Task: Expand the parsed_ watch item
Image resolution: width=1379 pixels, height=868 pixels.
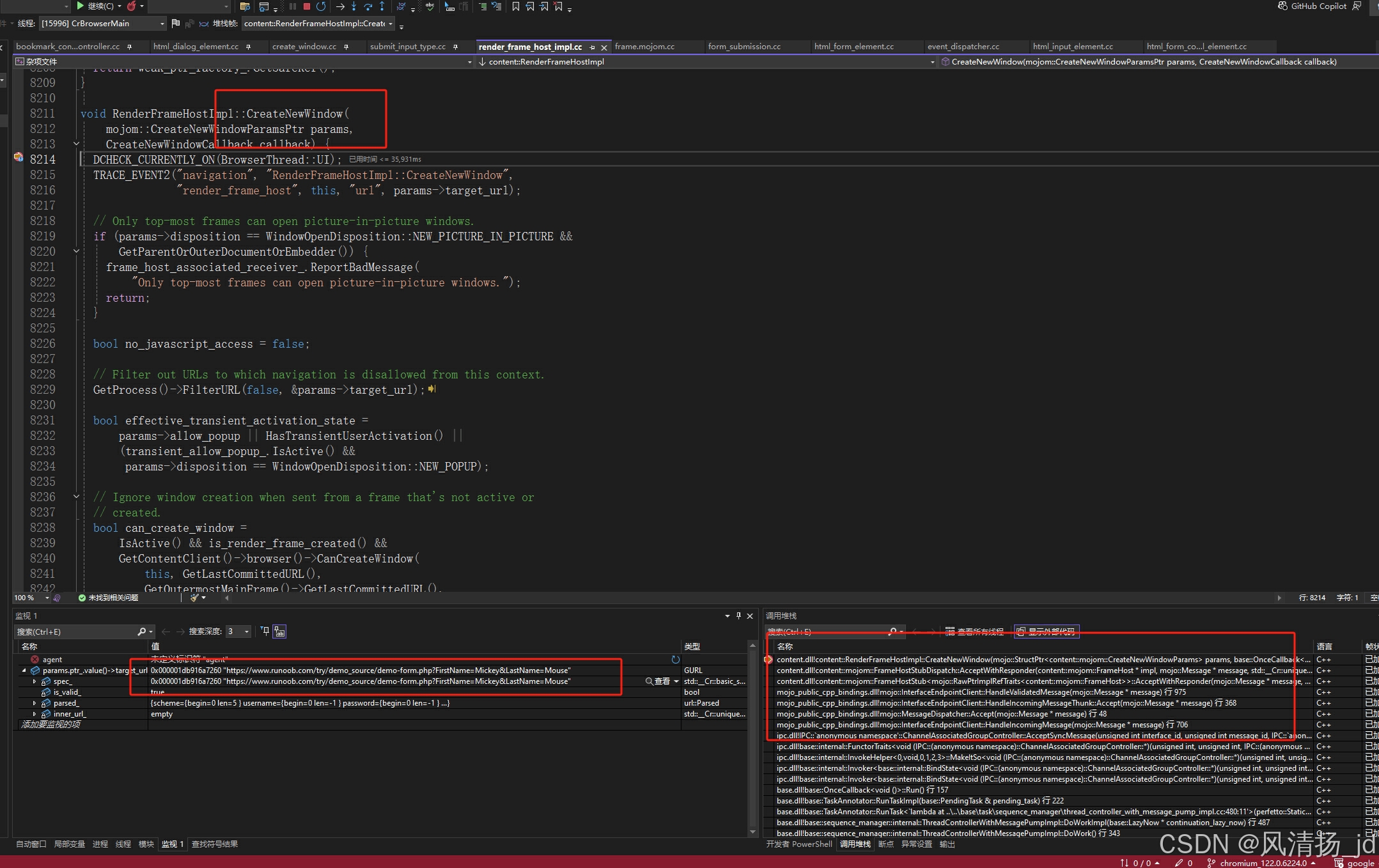Action: pyautogui.click(x=35, y=703)
